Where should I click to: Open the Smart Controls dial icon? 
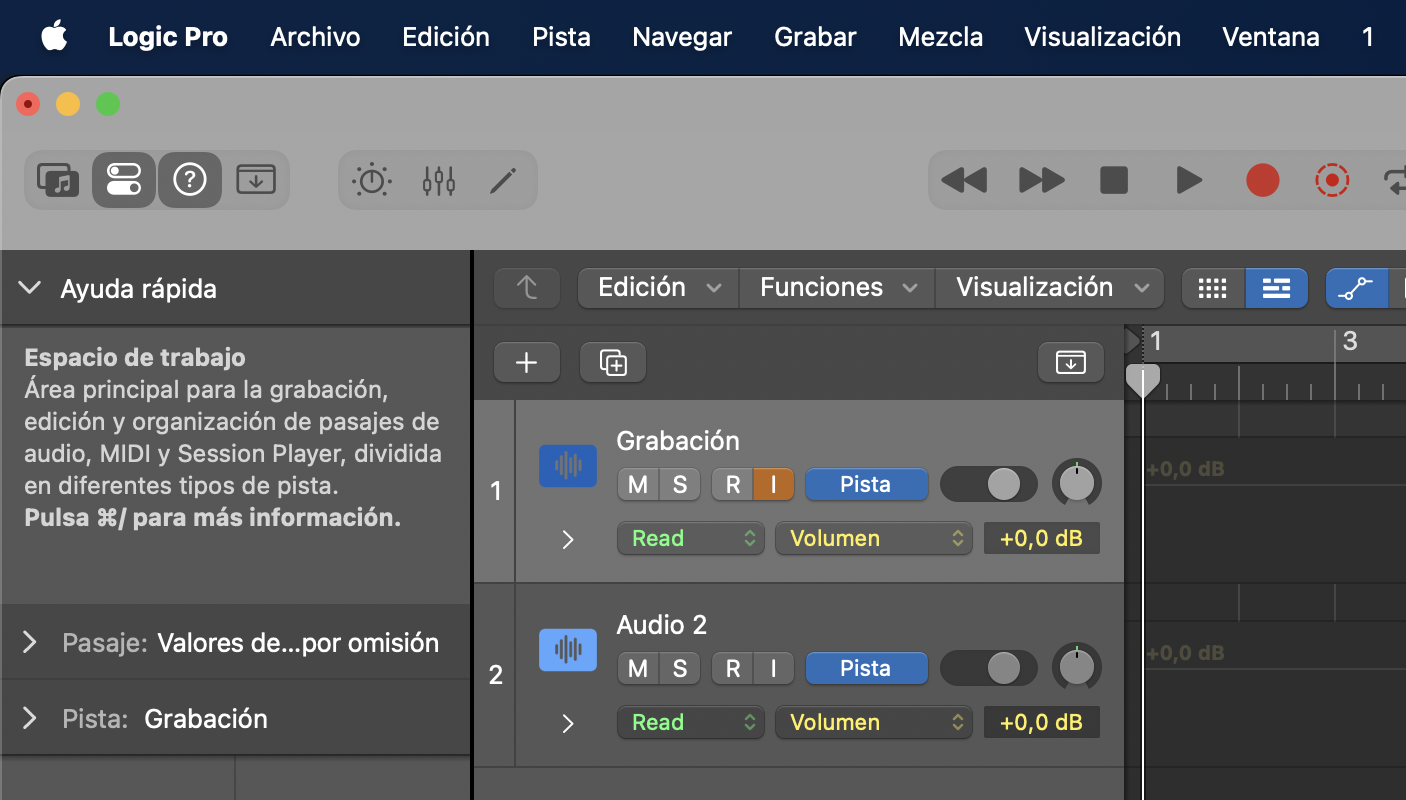372,180
